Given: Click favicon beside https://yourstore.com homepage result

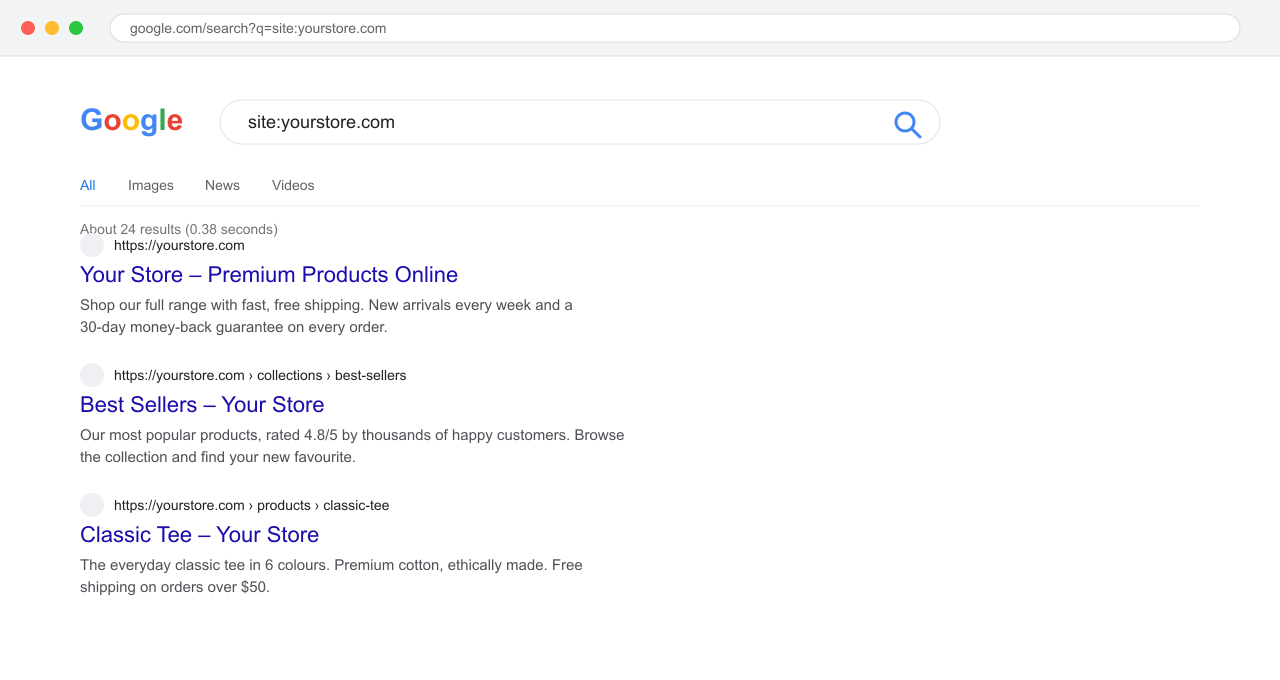Looking at the screenshot, I should pyautogui.click(x=92, y=245).
